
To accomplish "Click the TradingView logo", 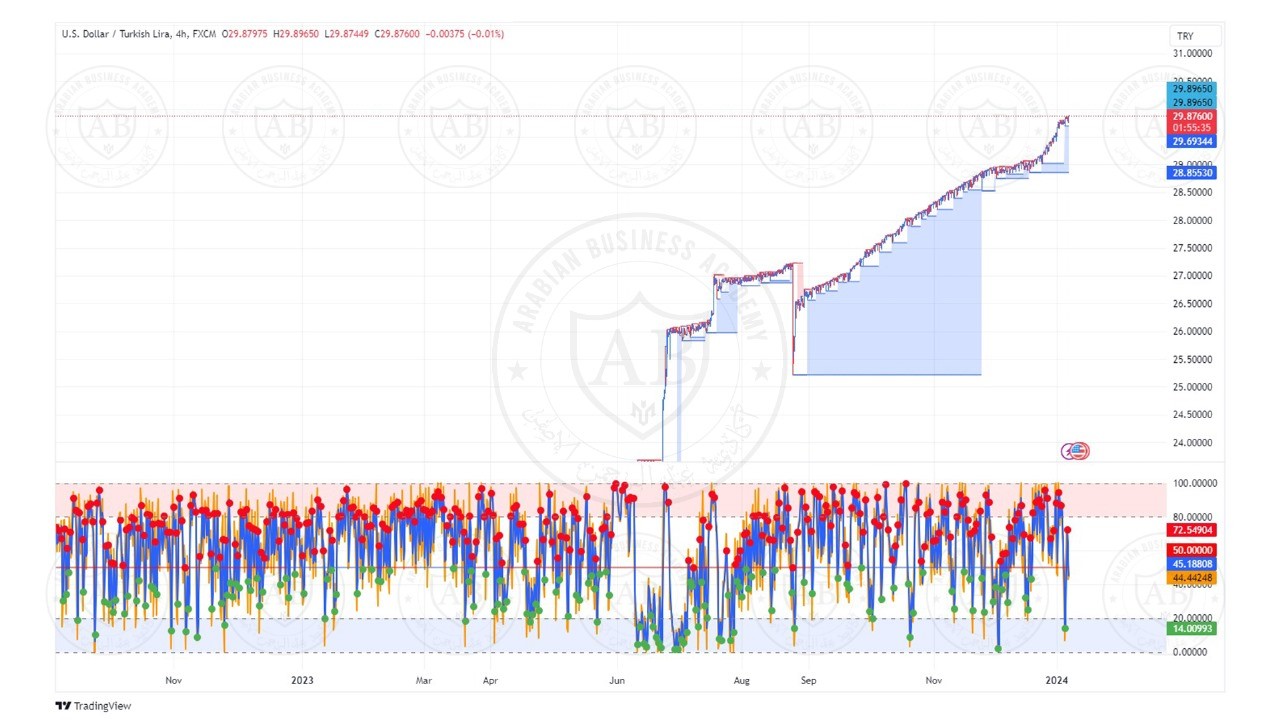I will point(93,706).
